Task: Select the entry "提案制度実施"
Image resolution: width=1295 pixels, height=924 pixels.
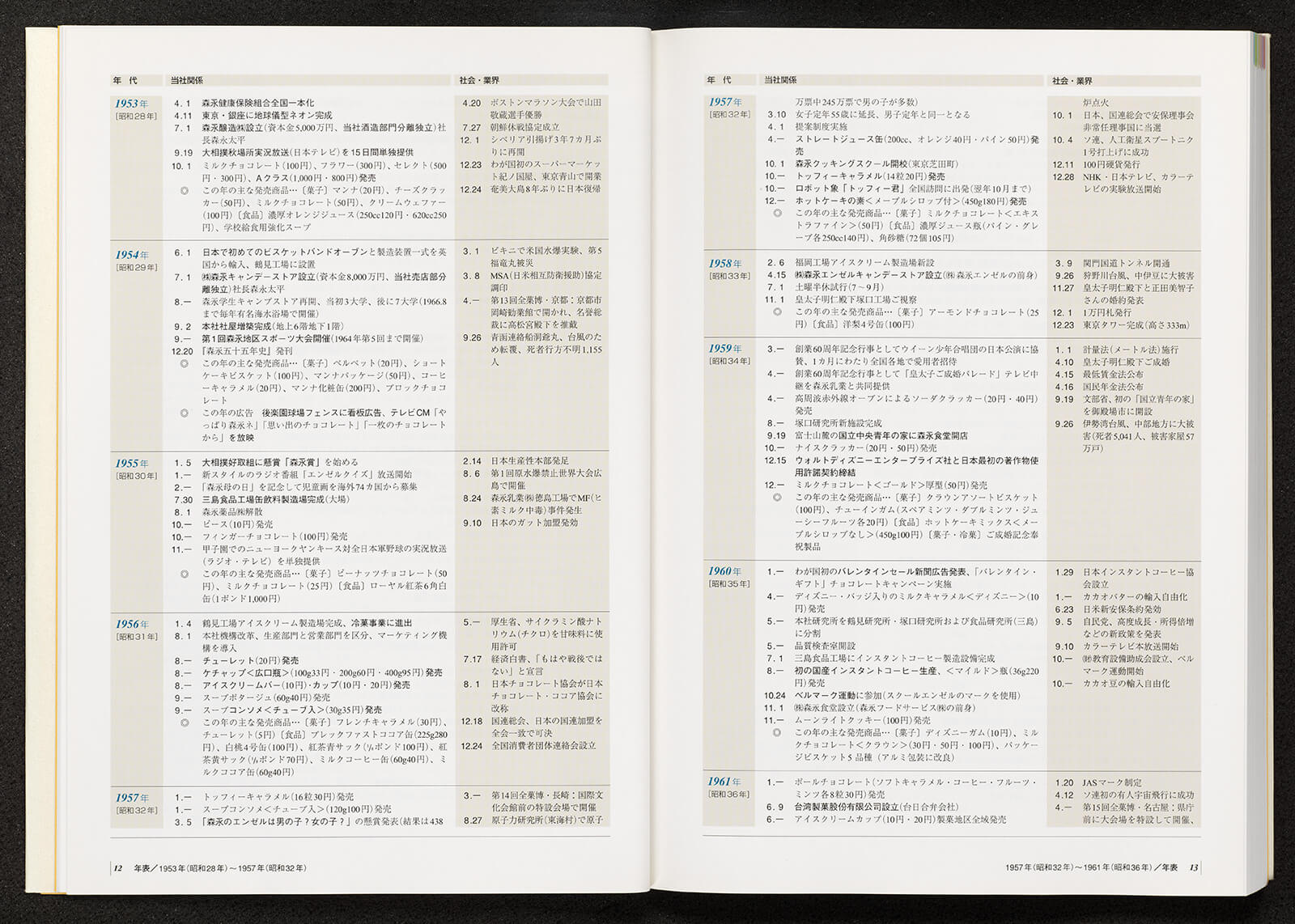Action: coord(821,127)
